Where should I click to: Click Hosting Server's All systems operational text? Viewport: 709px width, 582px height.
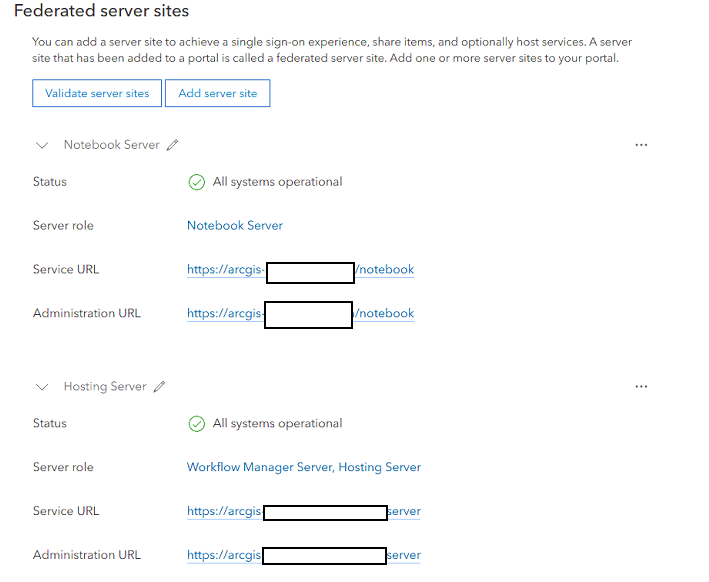click(278, 424)
